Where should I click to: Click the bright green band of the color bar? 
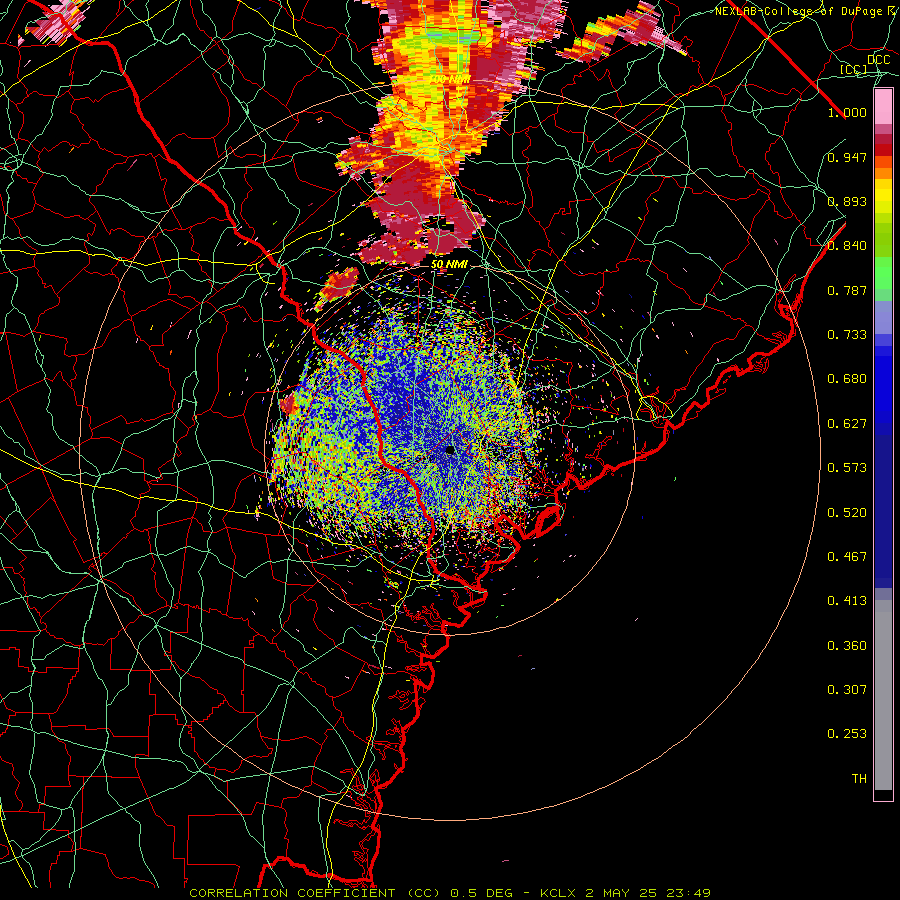(x=883, y=273)
